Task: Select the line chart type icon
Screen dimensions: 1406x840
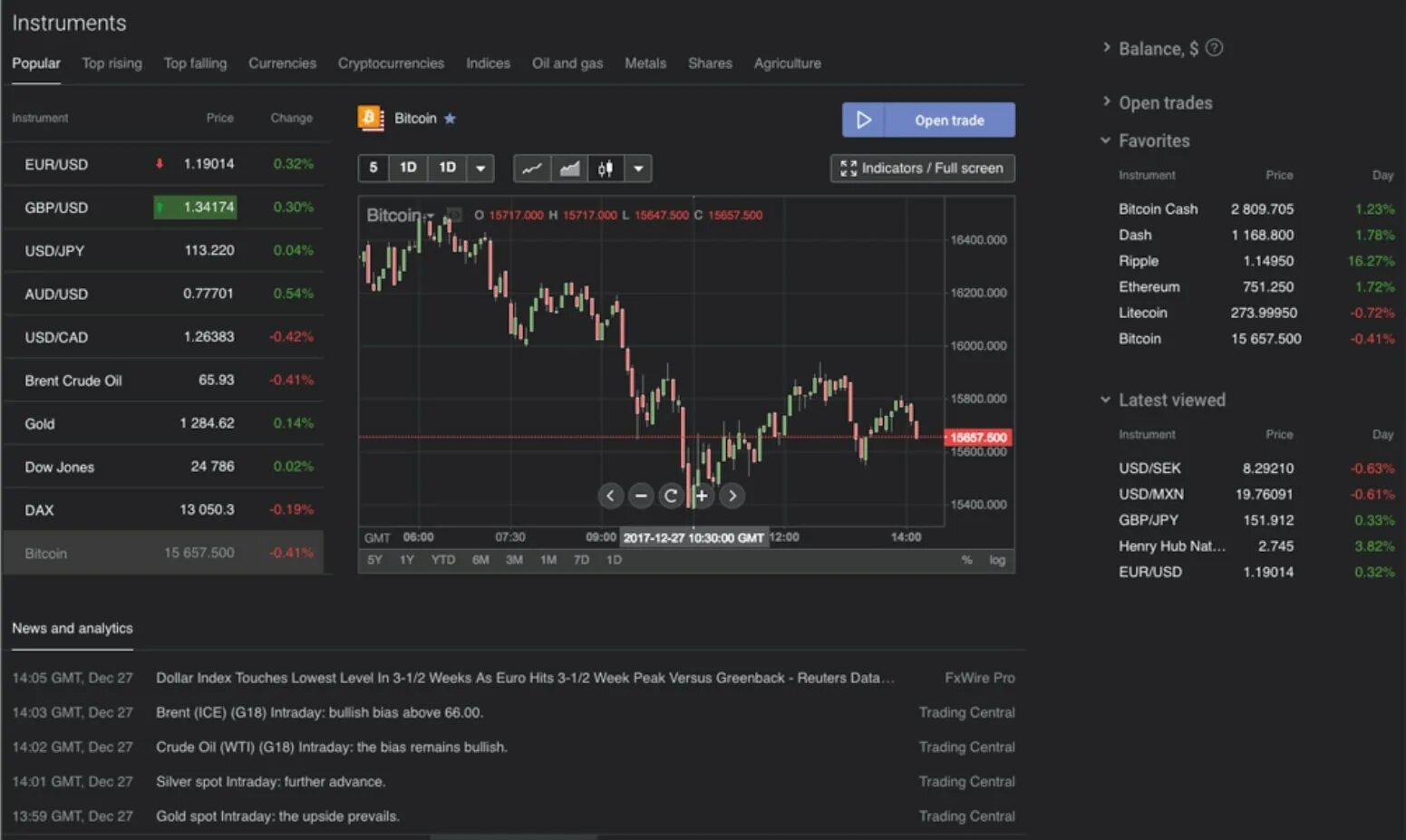Action: 532,169
